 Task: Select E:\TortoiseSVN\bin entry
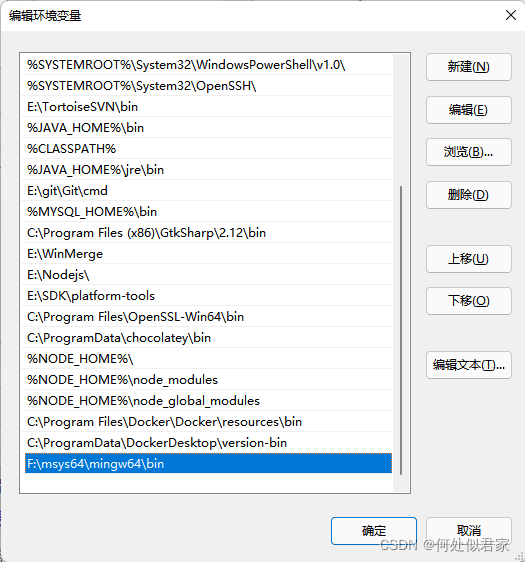point(207,107)
